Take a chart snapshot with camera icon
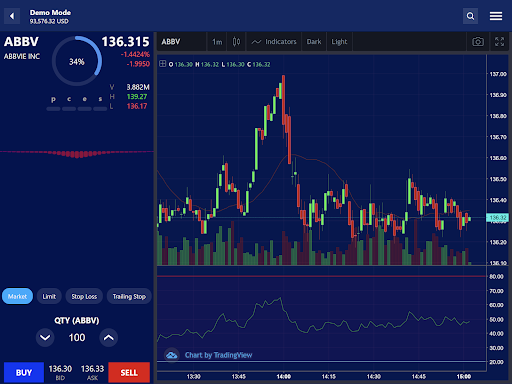The image size is (512, 384). click(478, 42)
